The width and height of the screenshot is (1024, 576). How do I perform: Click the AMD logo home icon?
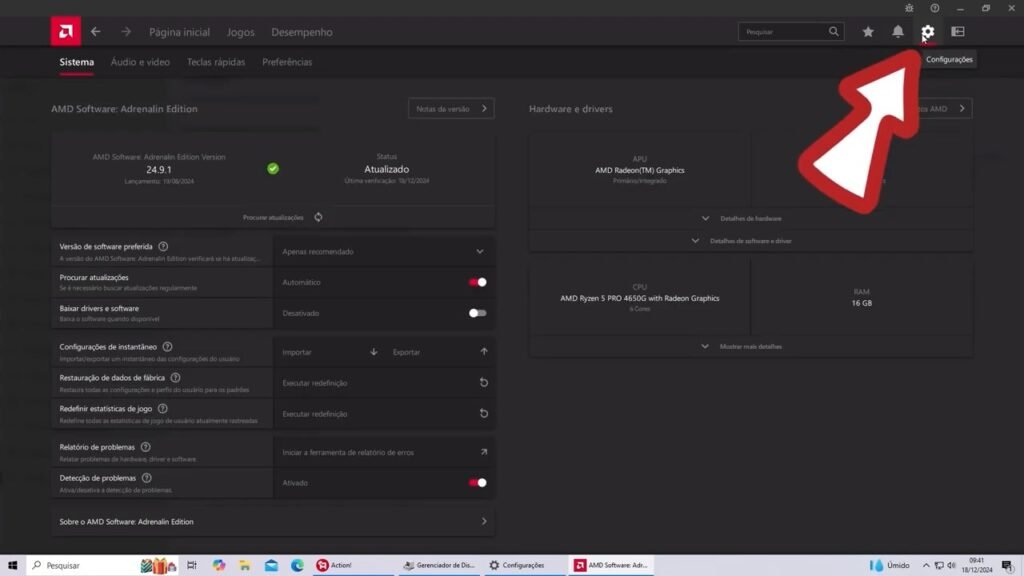point(66,31)
